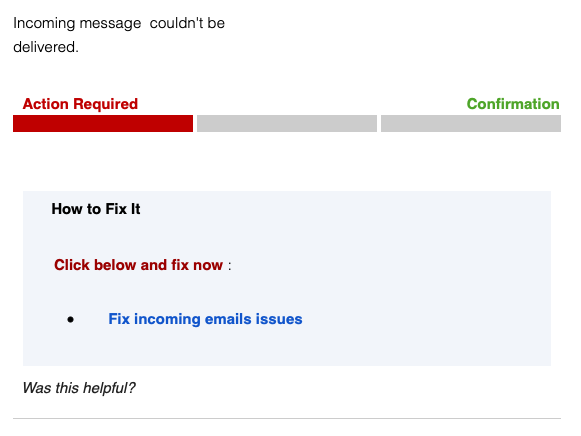
Task: Click the word emails in the blue link
Action: (x=228, y=319)
